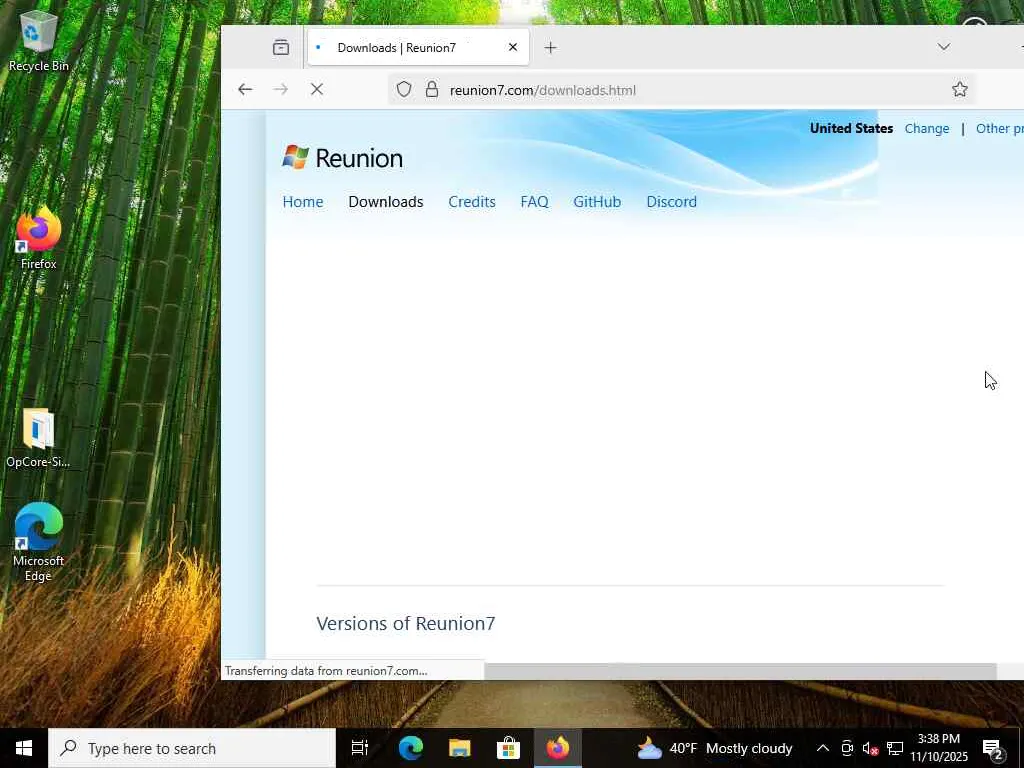Open the weather widget showing 40°F Mostly cloudy

pyautogui.click(x=714, y=748)
